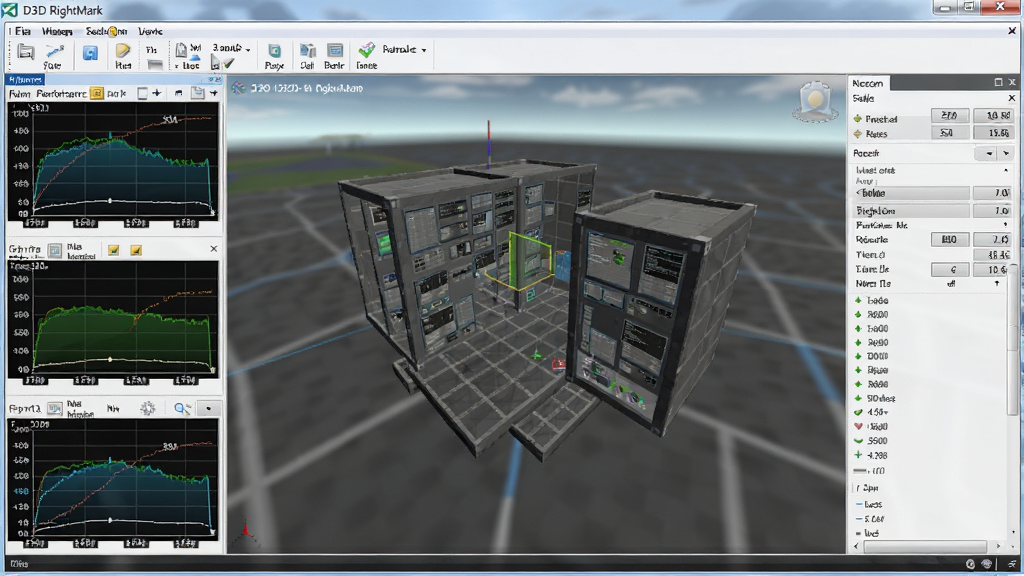Maximize the 'Nocorn' panel
Image resolution: width=1024 pixels, height=576 pixels.
click(x=998, y=82)
